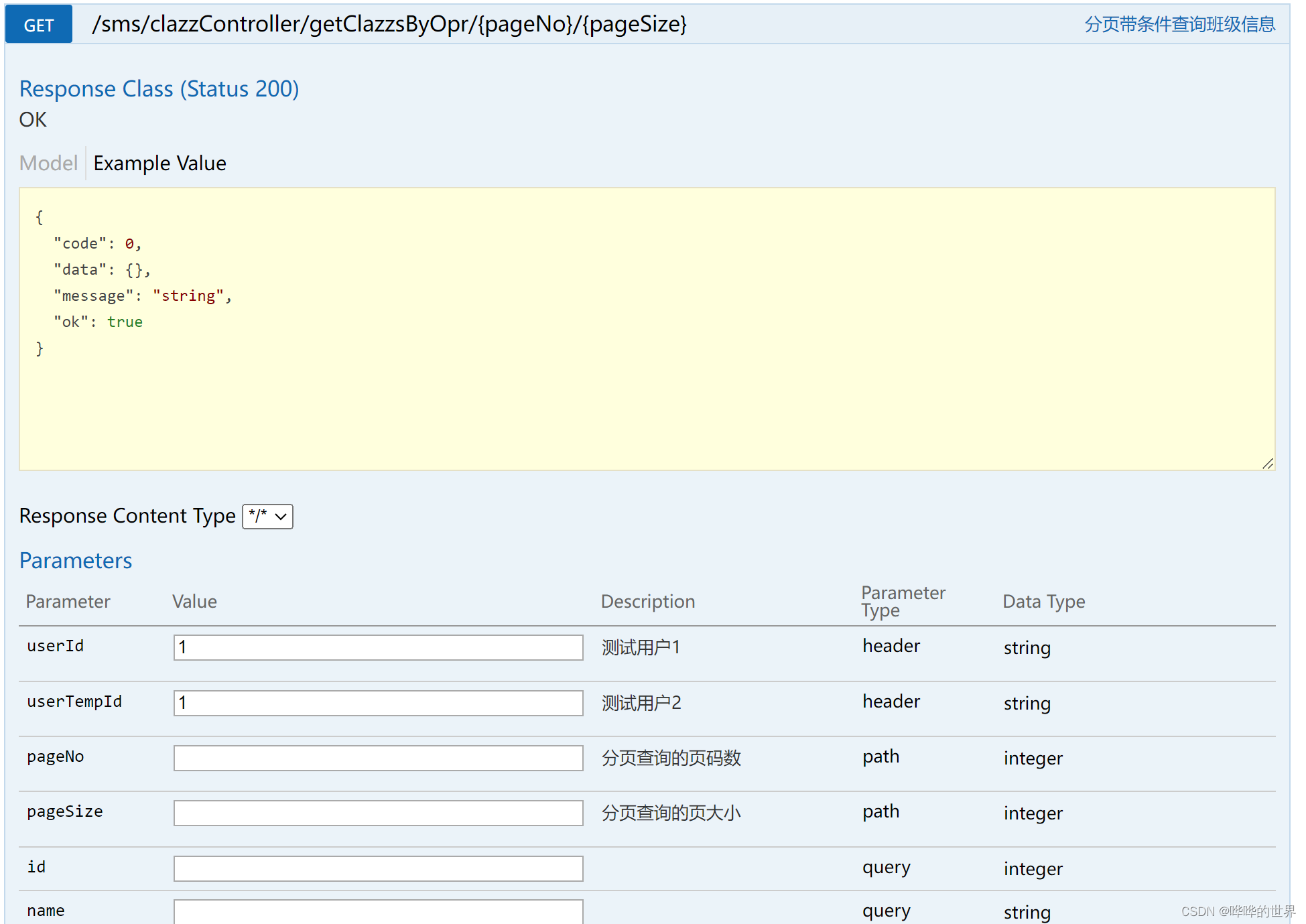
Task: Click the Response Class (Status 200) heading
Action: coord(159,88)
